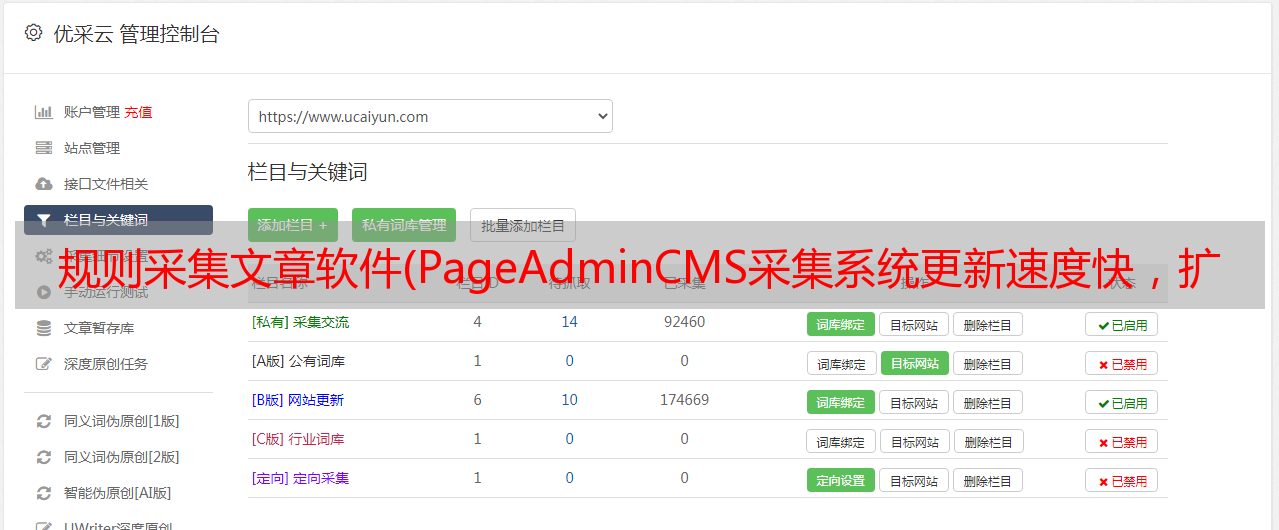Click the 174669 collected count cell
The height and width of the screenshot is (530, 1279).
(684, 400)
